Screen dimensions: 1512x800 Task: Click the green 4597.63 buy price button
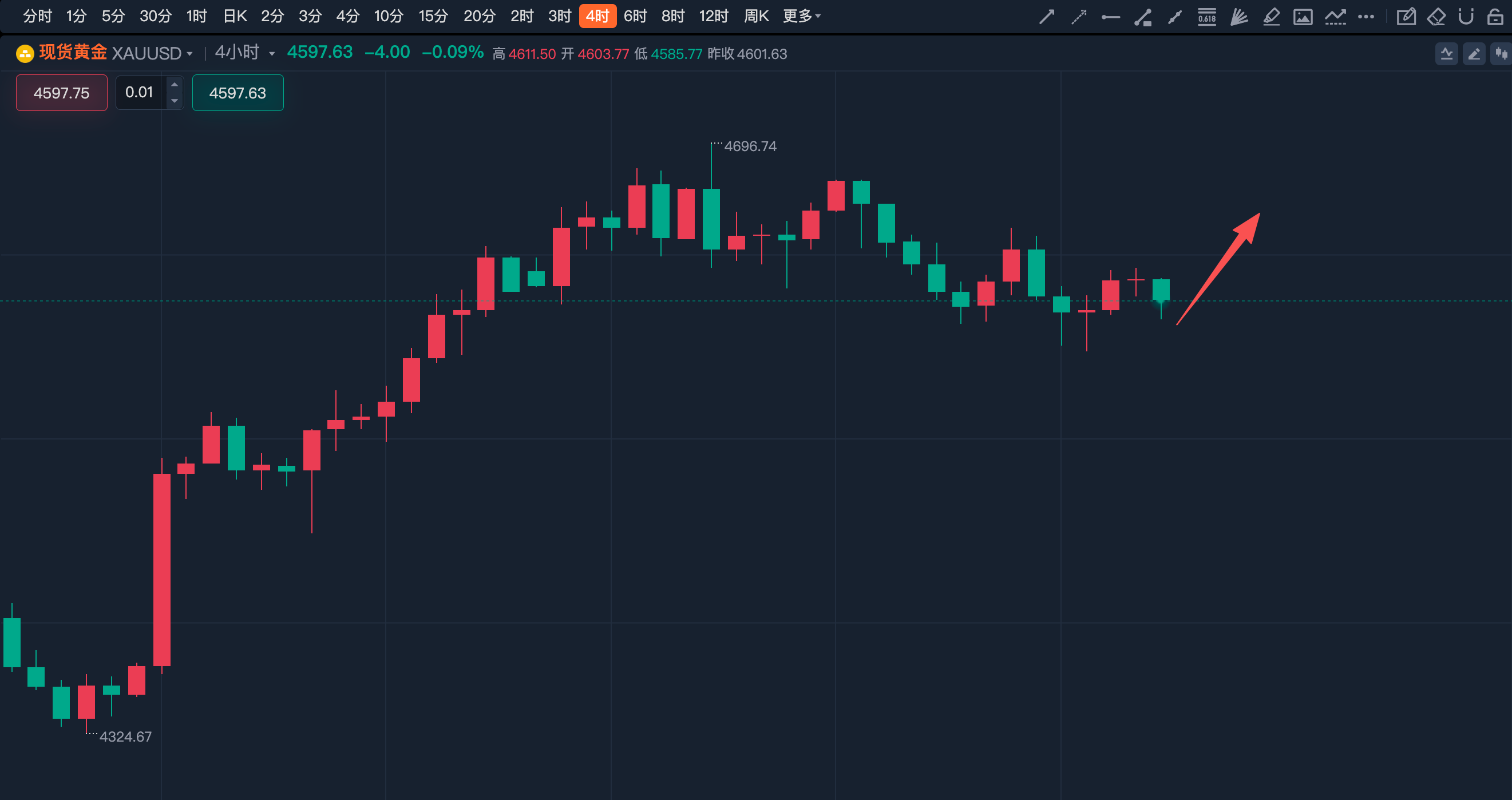238,93
